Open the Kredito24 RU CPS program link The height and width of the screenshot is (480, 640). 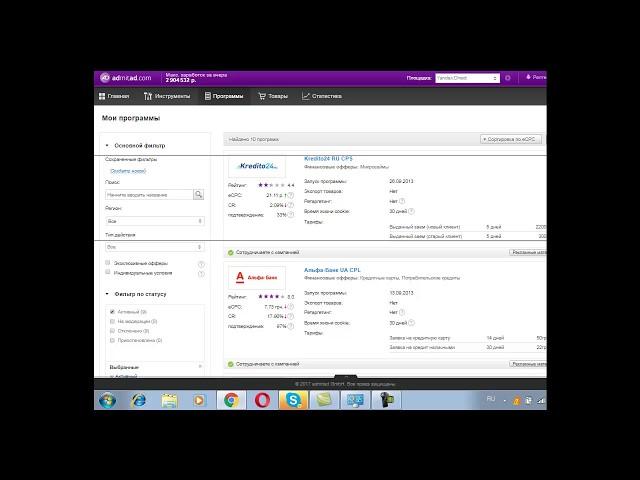(328, 158)
